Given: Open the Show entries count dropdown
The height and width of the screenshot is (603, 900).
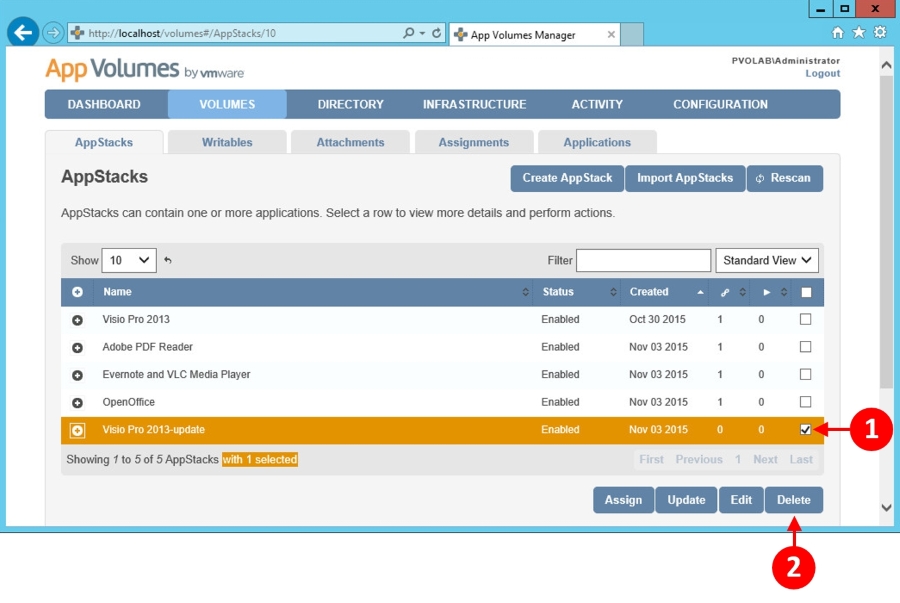Looking at the screenshot, I should click(x=129, y=260).
